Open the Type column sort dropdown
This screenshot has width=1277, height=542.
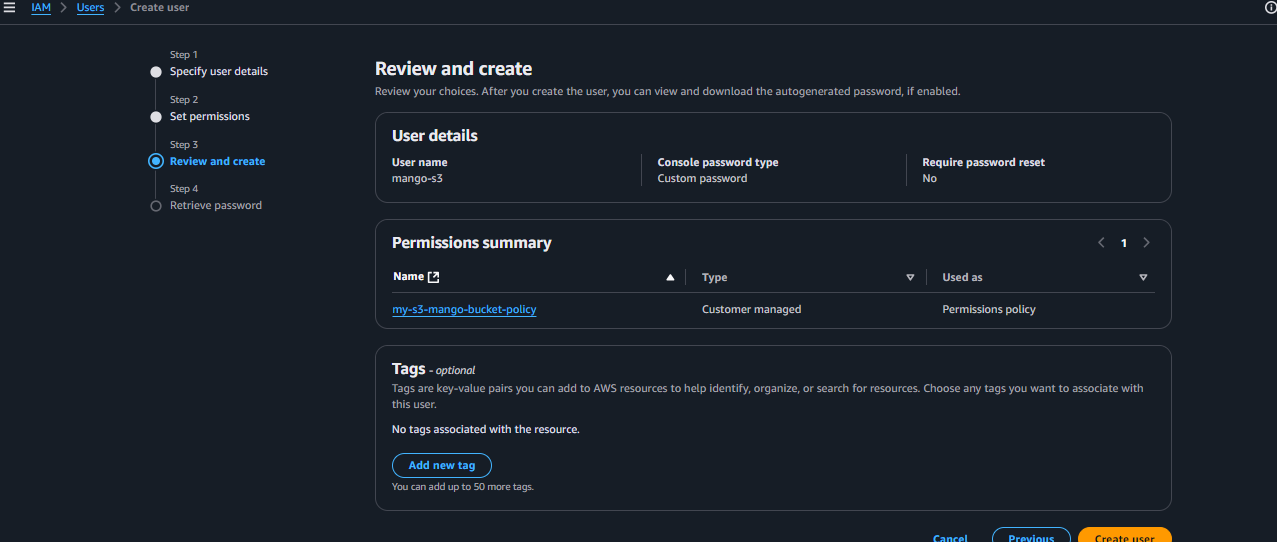[x=910, y=278]
